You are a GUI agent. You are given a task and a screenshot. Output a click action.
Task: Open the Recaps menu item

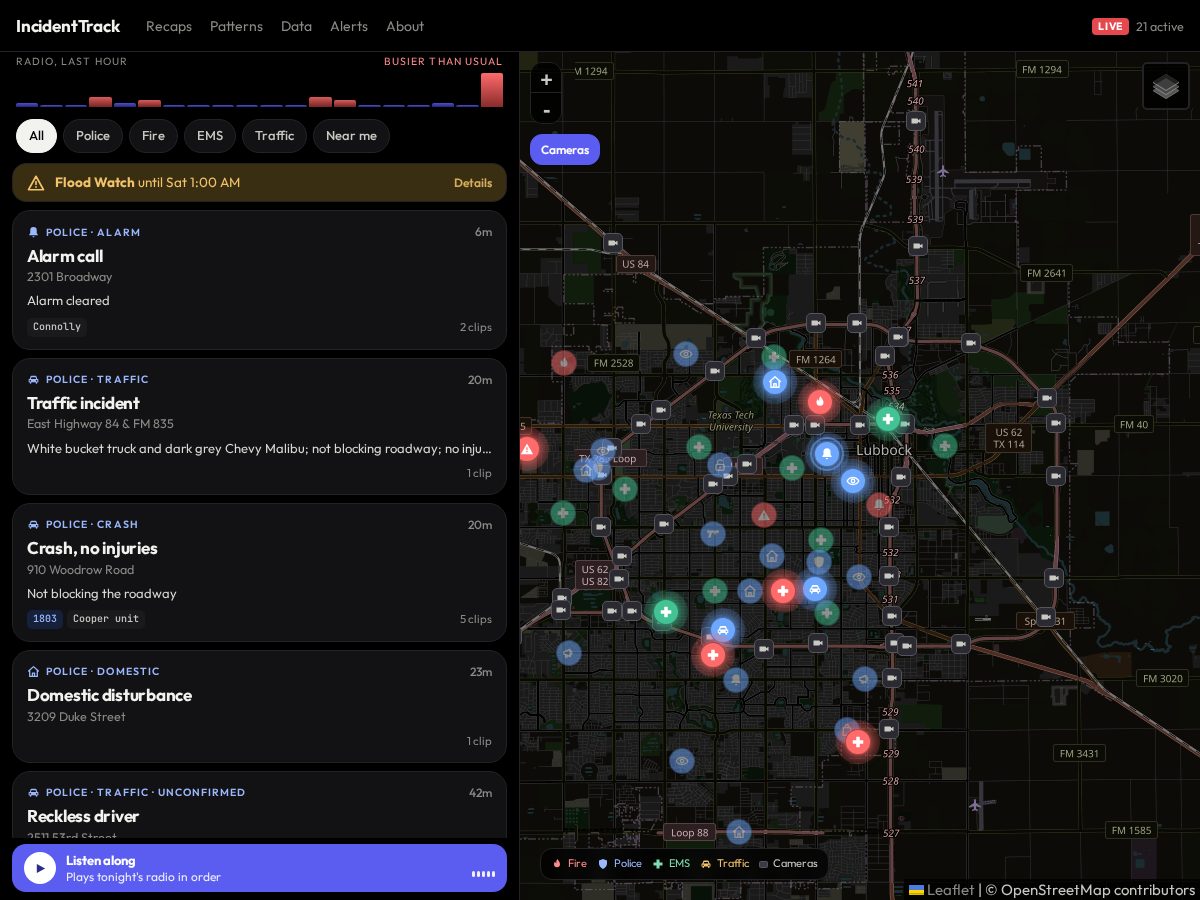169,26
